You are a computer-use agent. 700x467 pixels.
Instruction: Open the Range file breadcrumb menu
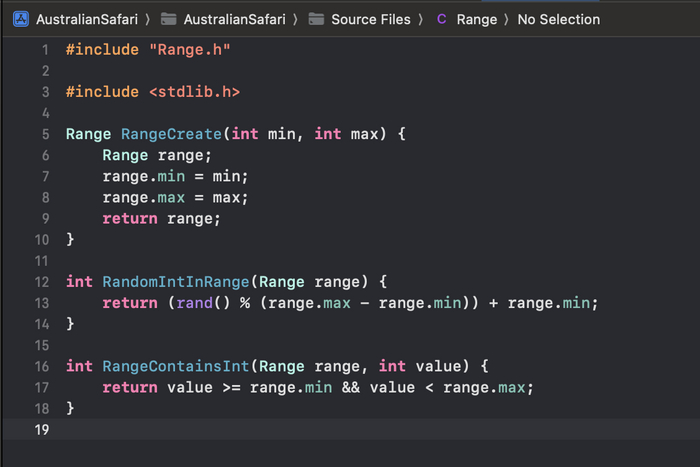pos(476,19)
